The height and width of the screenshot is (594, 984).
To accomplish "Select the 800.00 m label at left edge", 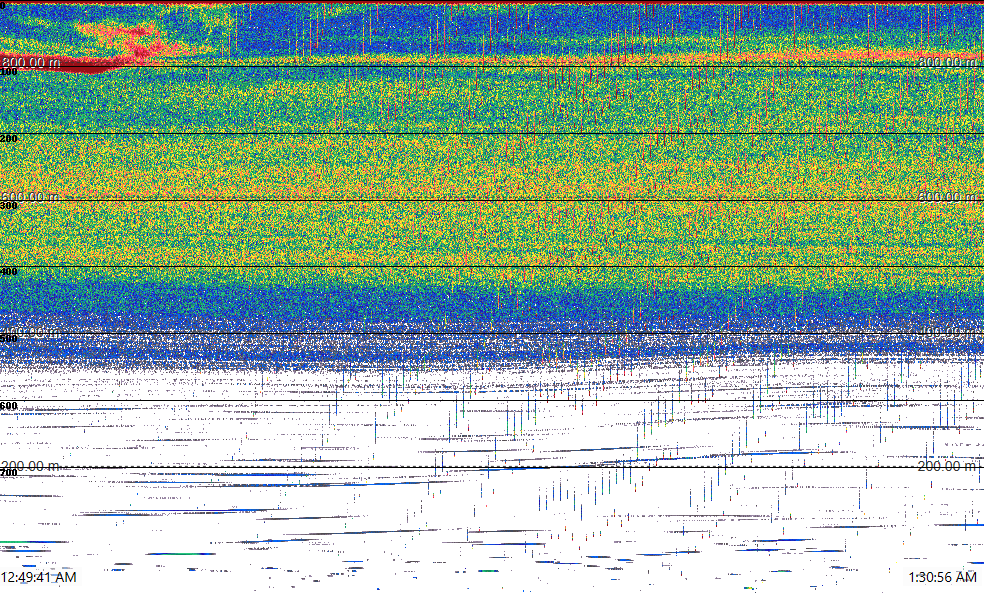I will point(31,62).
